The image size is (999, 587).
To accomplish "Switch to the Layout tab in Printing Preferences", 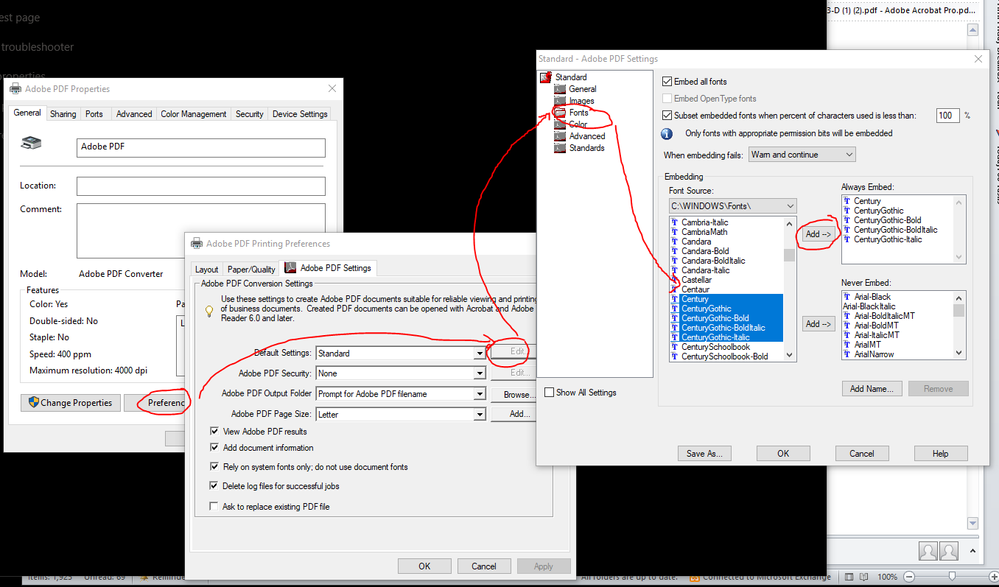I will (x=206, y=269).
